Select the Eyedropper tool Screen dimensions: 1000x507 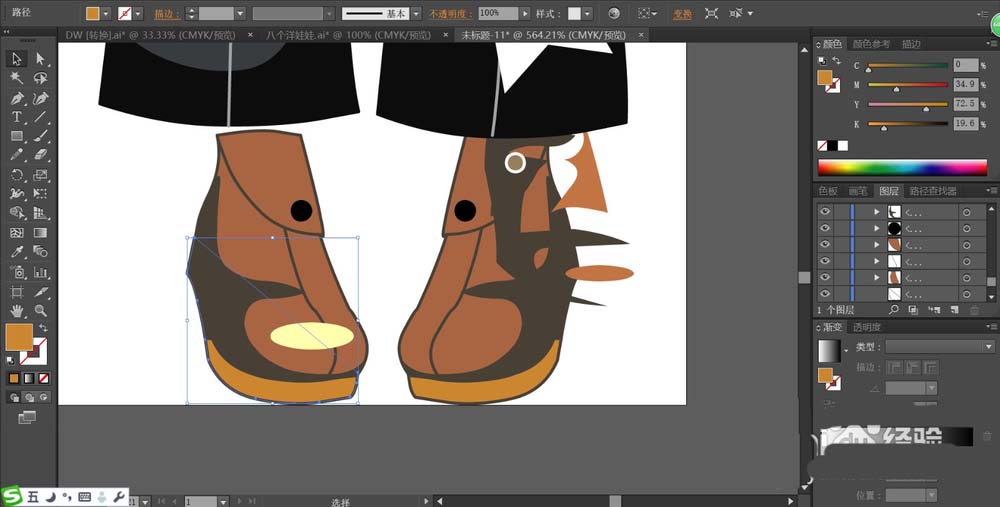(17, 252)
